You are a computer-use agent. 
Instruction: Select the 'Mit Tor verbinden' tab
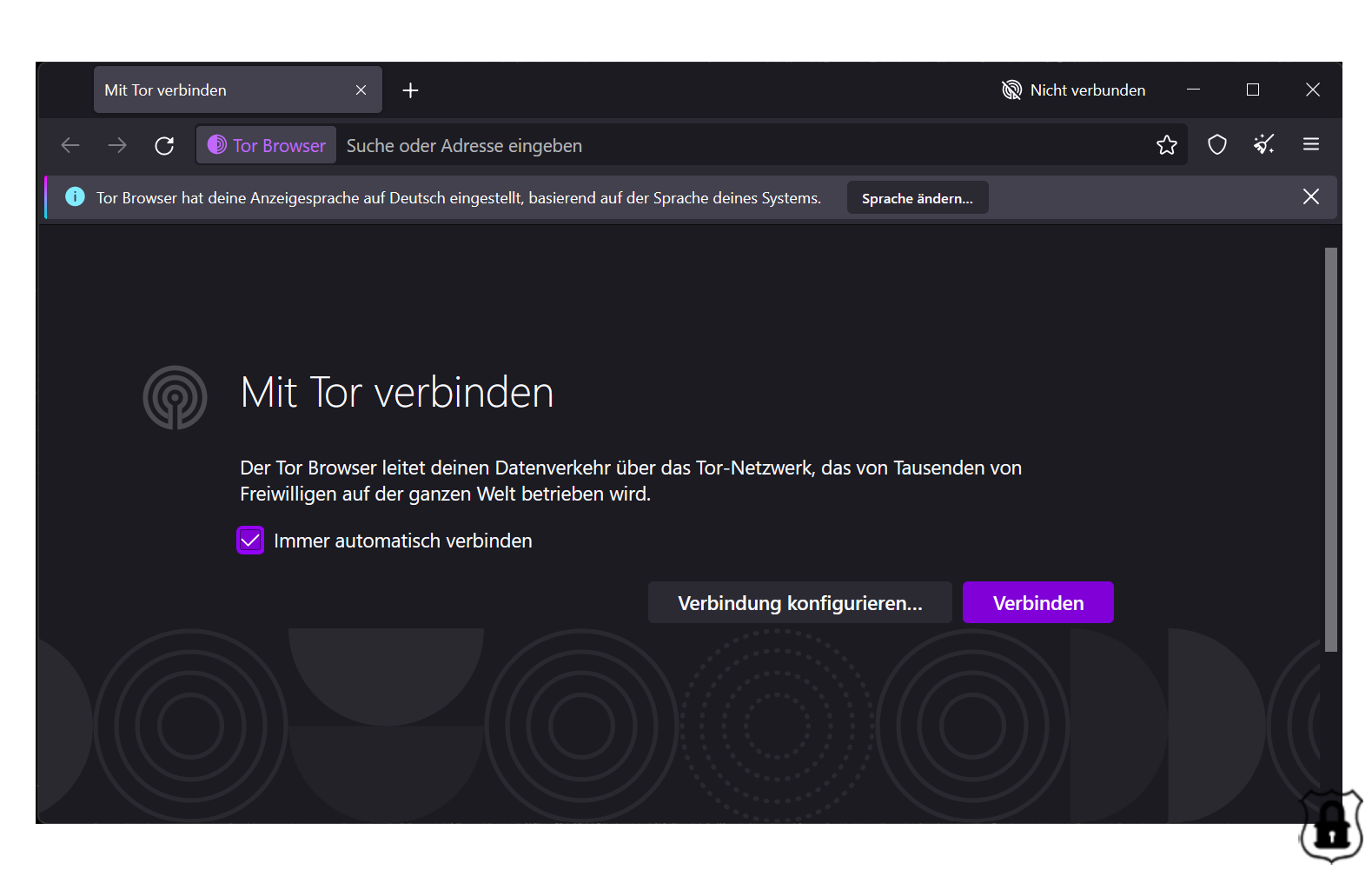[237, 90]
